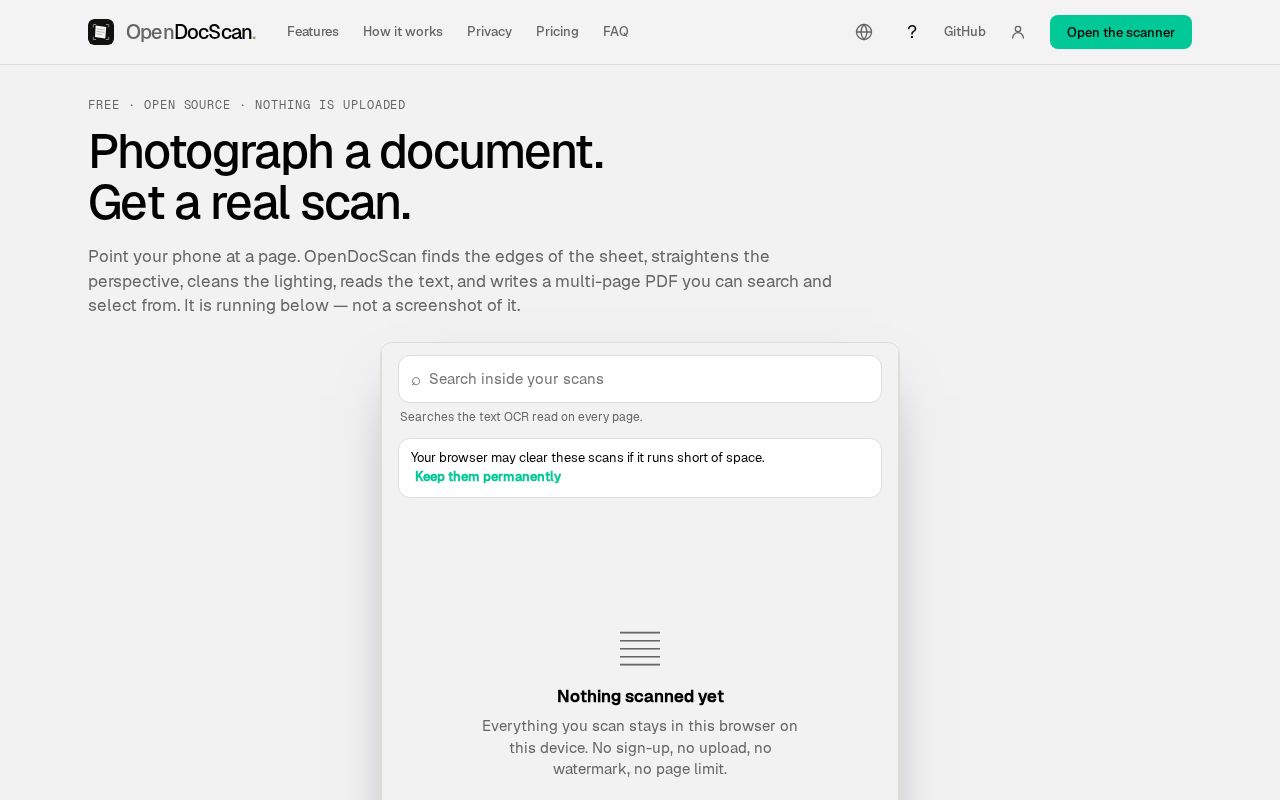Open the Features menu item
Image resolution: width=1280 pixels, height=800 pixels.
313,32
